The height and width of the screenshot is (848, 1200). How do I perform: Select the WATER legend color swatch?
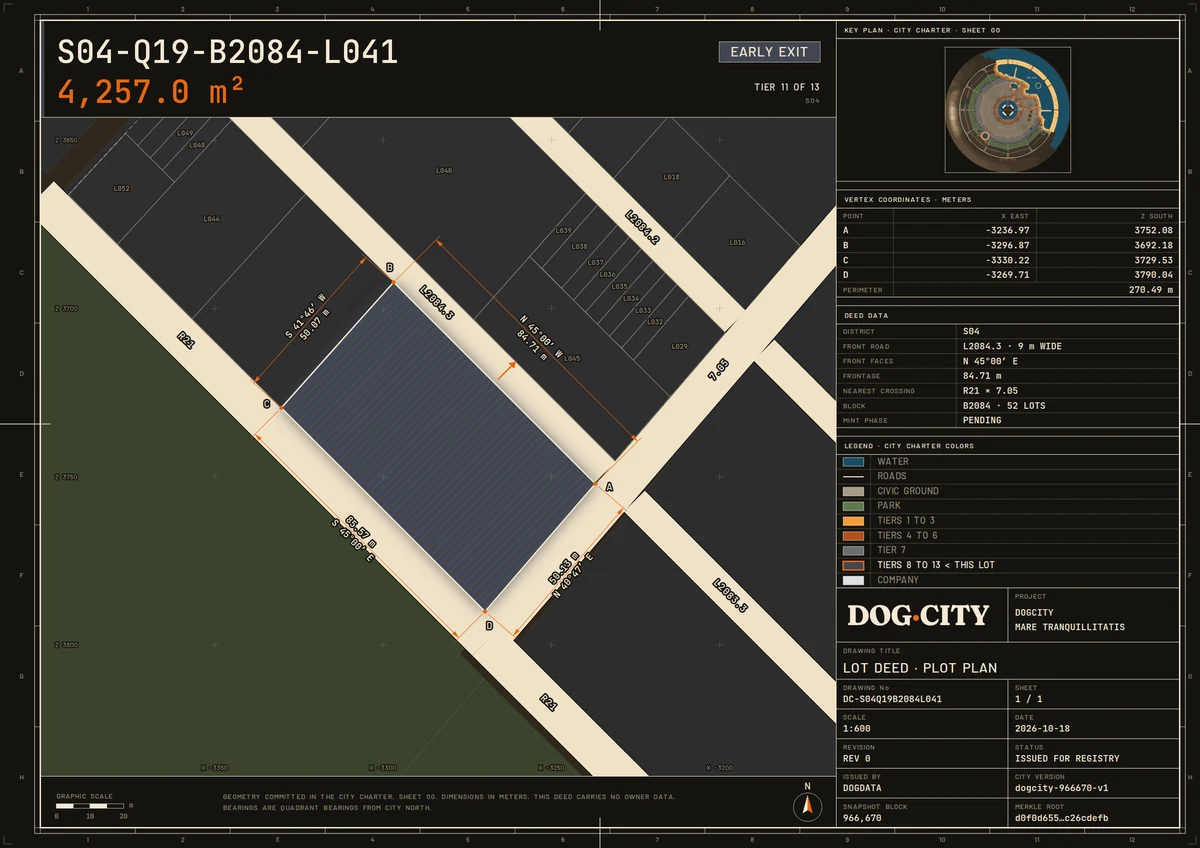[x=853, y=462]
